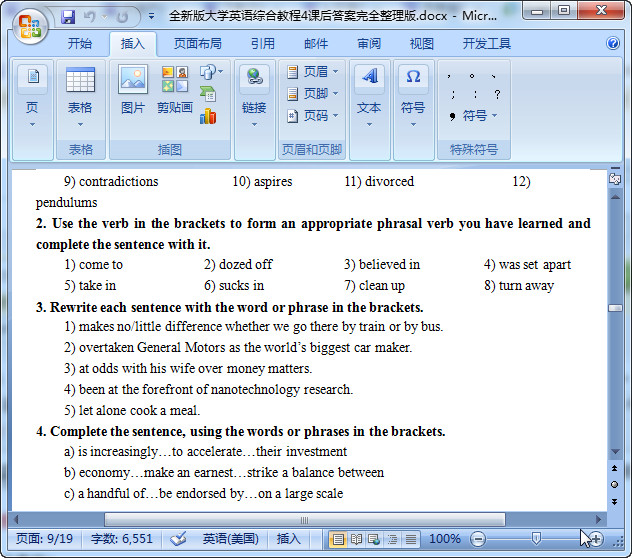Open the 开发工具 tab
The image size is (632, 558).
pyautogui.click(x=486, y=43)
